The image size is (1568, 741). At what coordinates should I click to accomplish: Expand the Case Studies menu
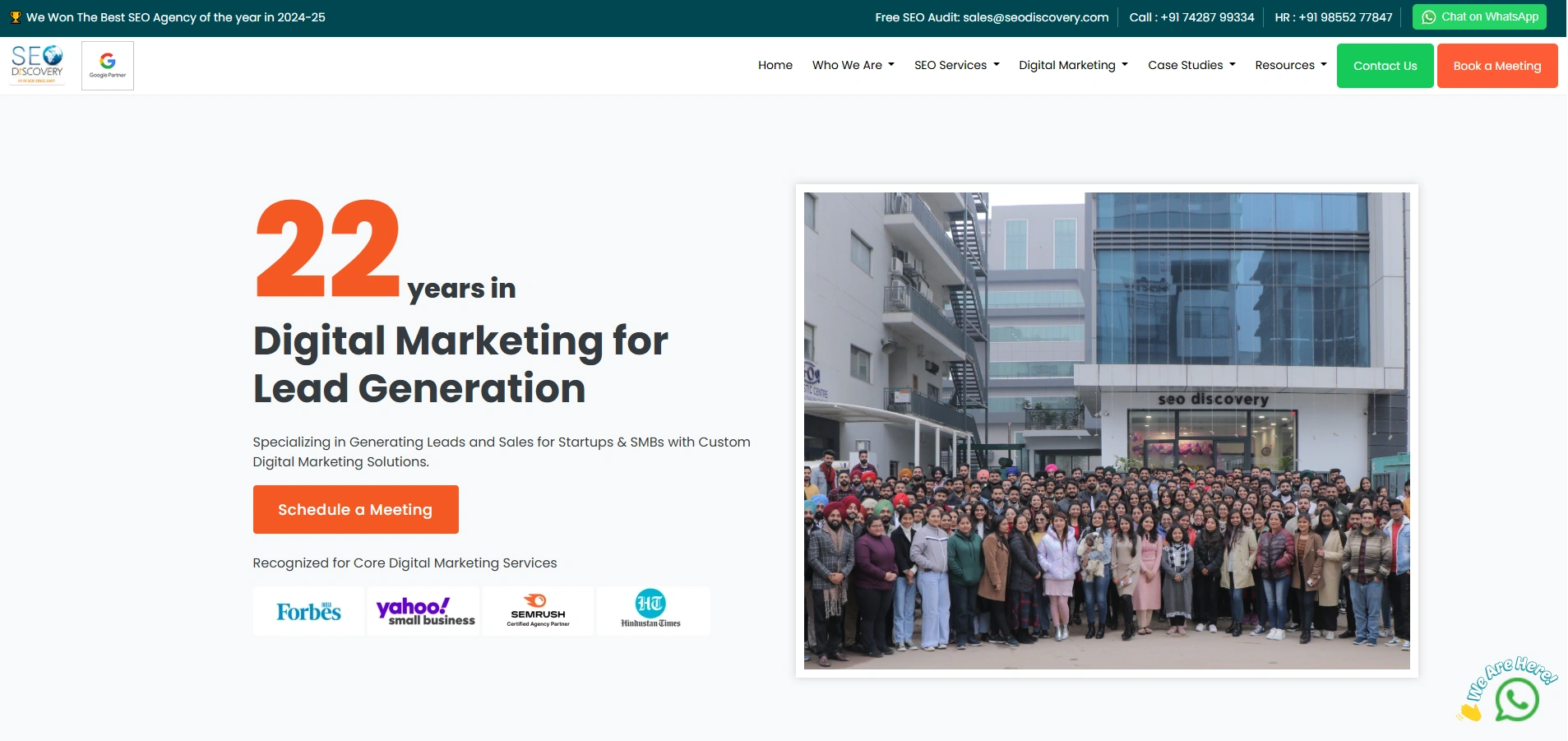(x=1191, y=65)
